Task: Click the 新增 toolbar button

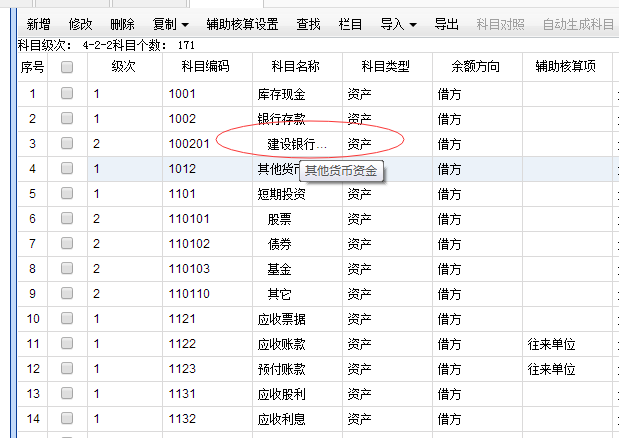Action: (39, 23)
